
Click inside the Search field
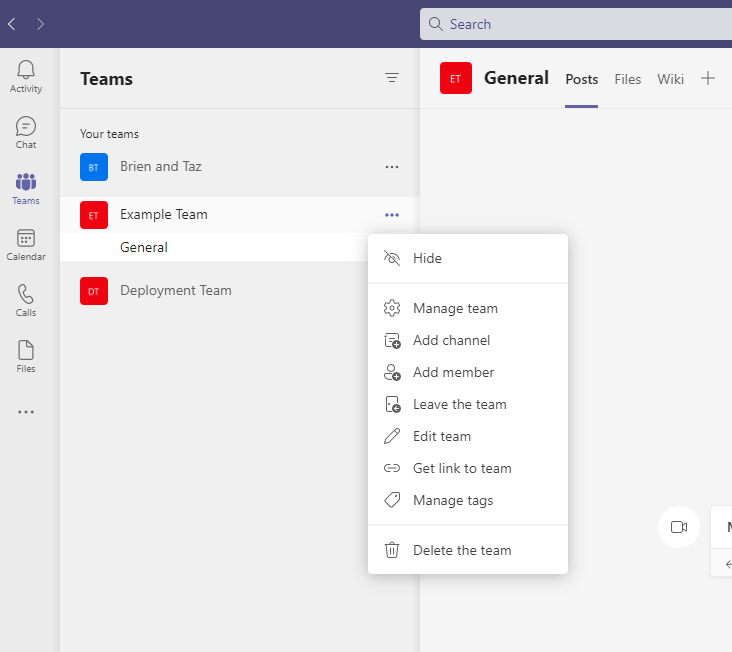[x=576, y=24]
